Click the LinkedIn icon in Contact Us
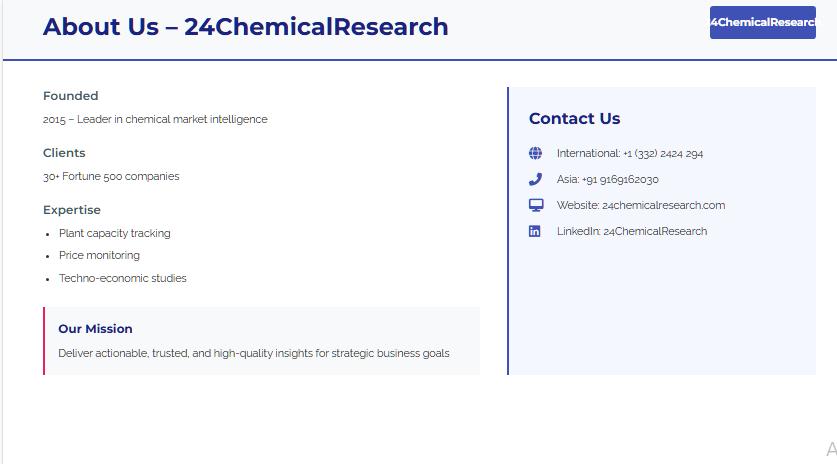Image resolution: width=837 pixels, height=464 pixels. 535,231
